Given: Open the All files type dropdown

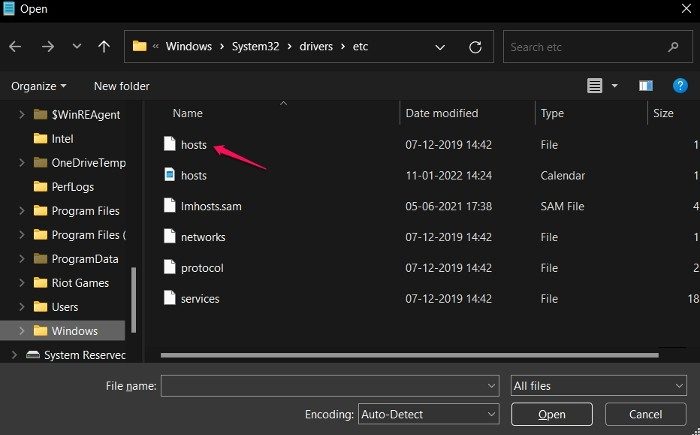Looking at the screenshot, I should 598,385.
